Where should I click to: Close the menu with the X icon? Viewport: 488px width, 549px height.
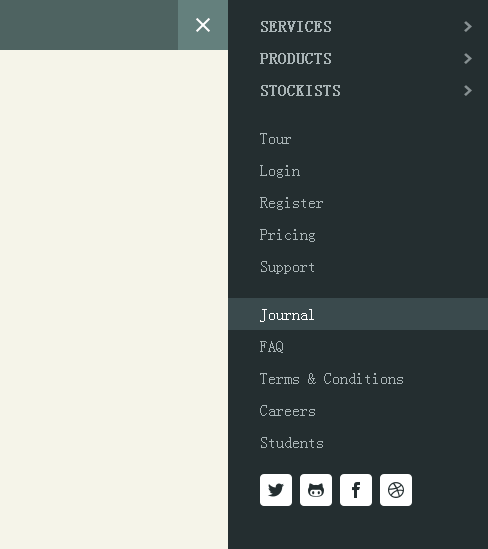(203, 25)
